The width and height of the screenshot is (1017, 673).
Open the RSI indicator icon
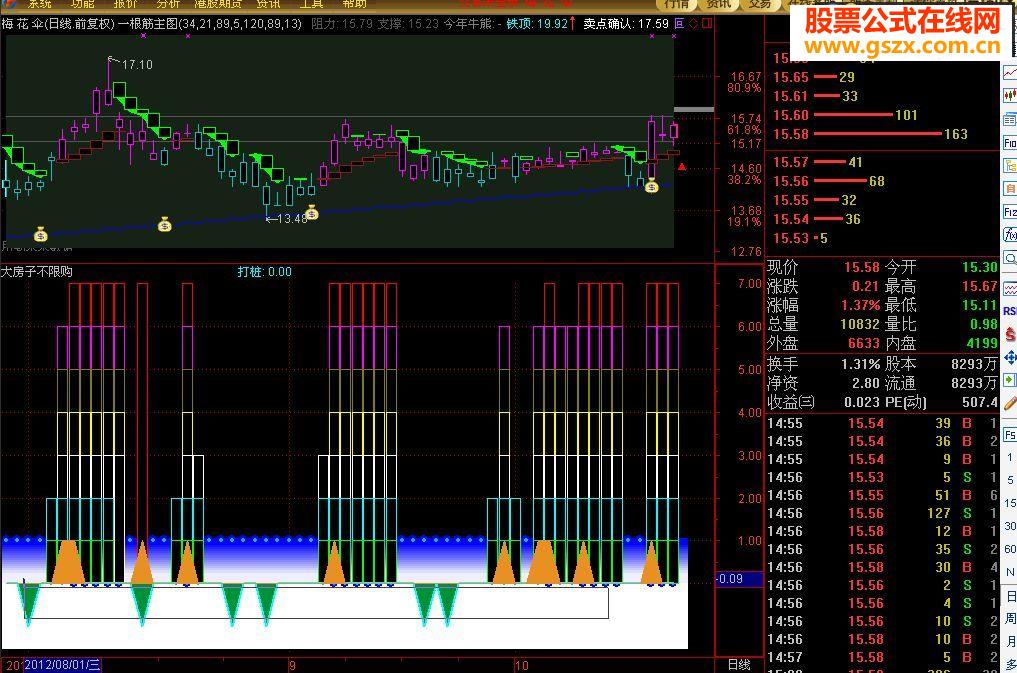tap(1010, 311)
